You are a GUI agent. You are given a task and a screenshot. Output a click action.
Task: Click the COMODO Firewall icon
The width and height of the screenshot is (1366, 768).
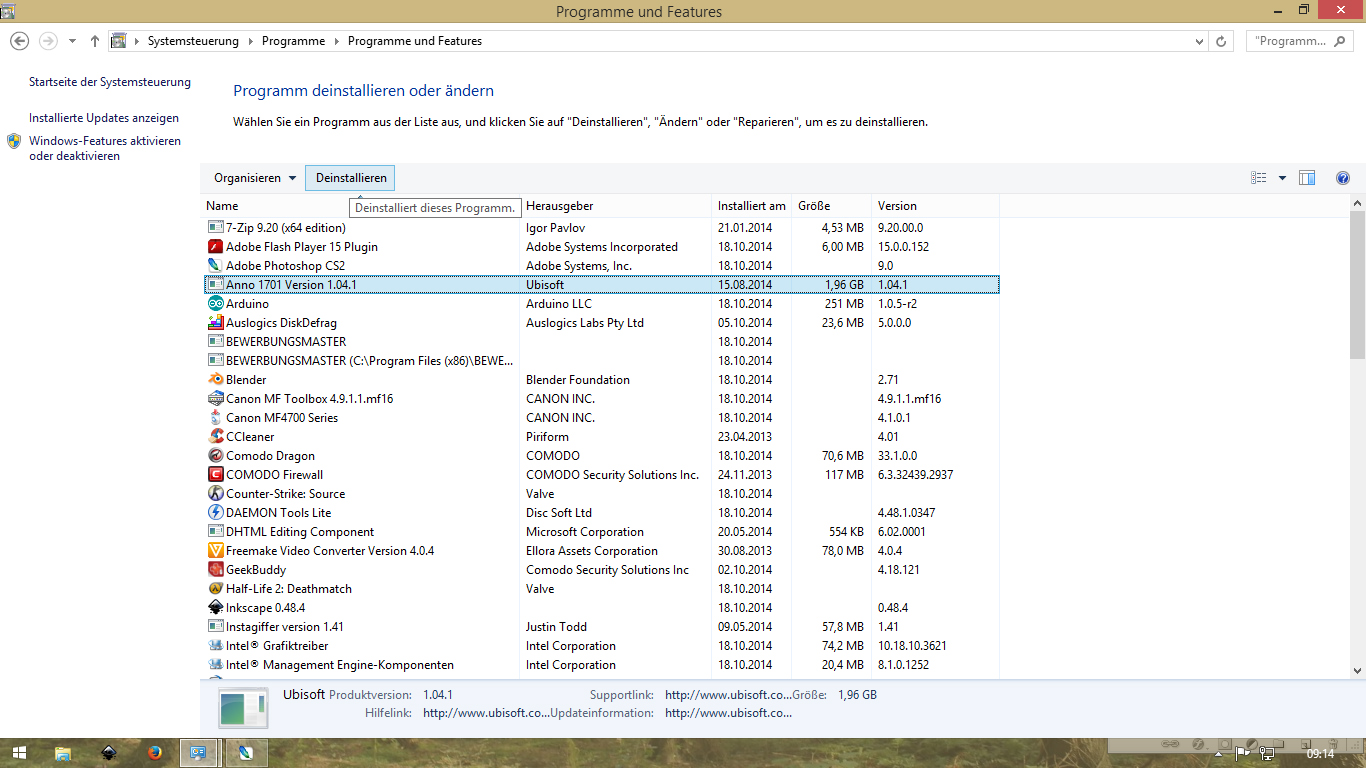[215, 475]
